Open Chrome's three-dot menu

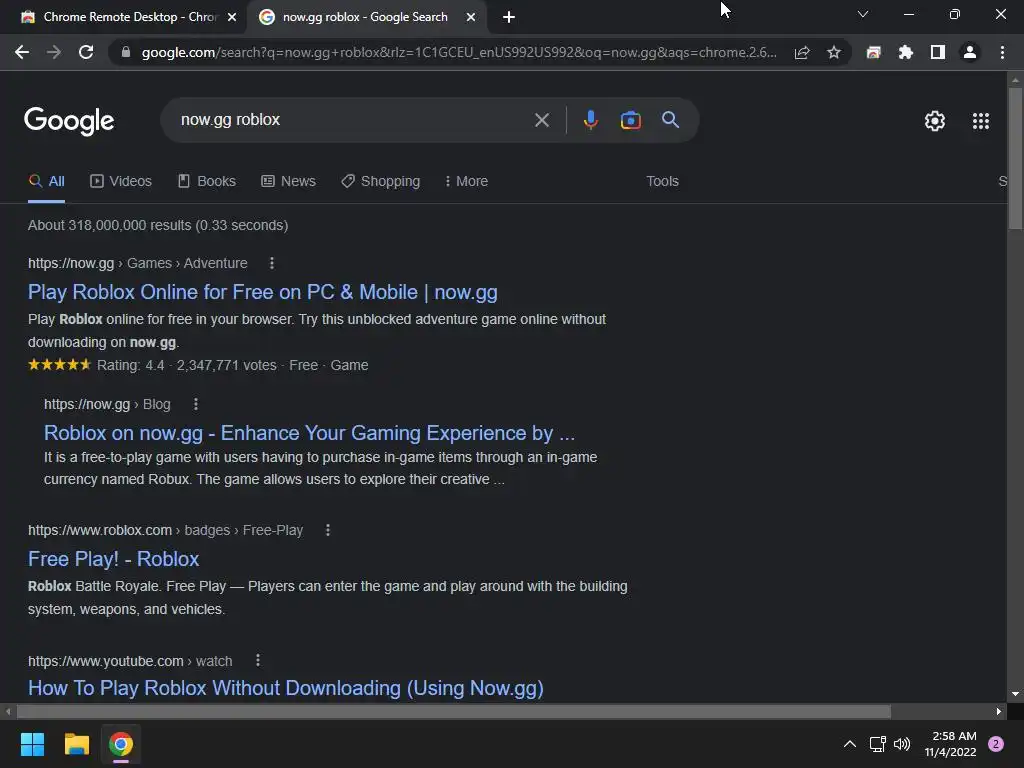click(1002, 52)
